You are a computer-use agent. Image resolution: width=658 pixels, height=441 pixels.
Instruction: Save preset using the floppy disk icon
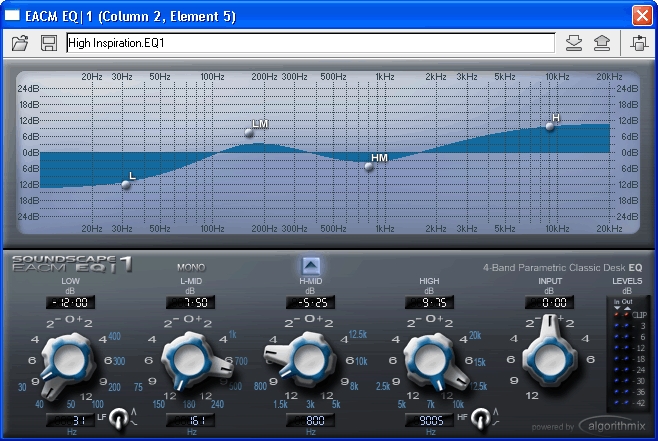(49, 43)
